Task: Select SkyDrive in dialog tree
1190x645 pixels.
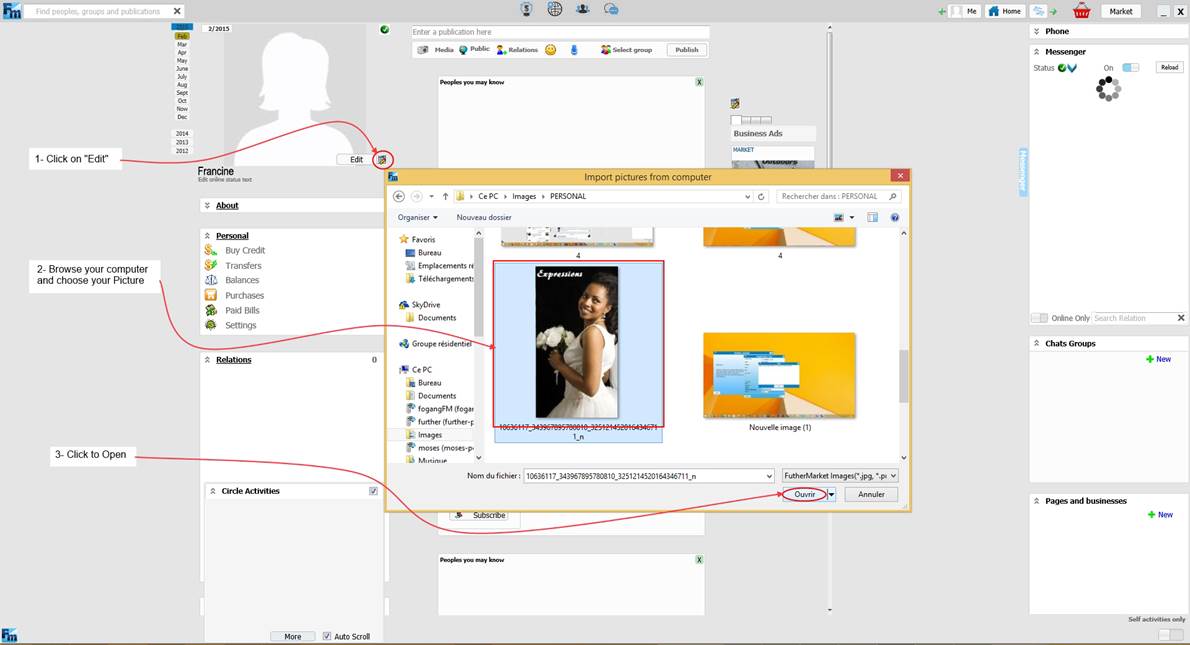Action: 425,304
